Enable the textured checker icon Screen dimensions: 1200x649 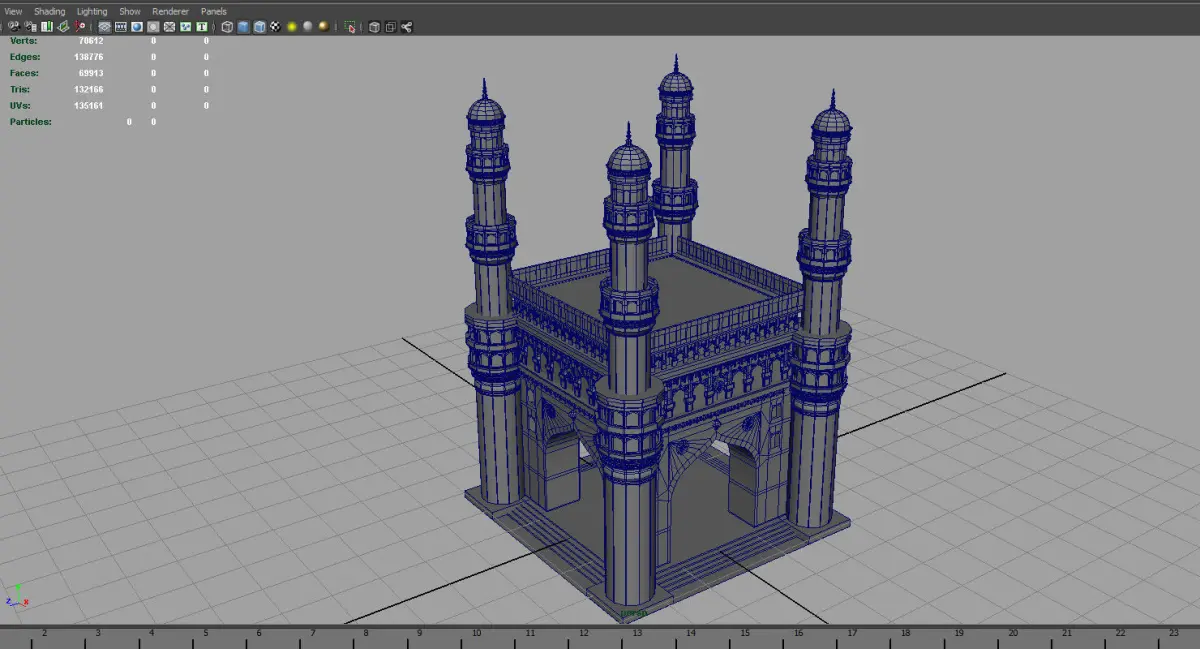(x=275, y=27)
